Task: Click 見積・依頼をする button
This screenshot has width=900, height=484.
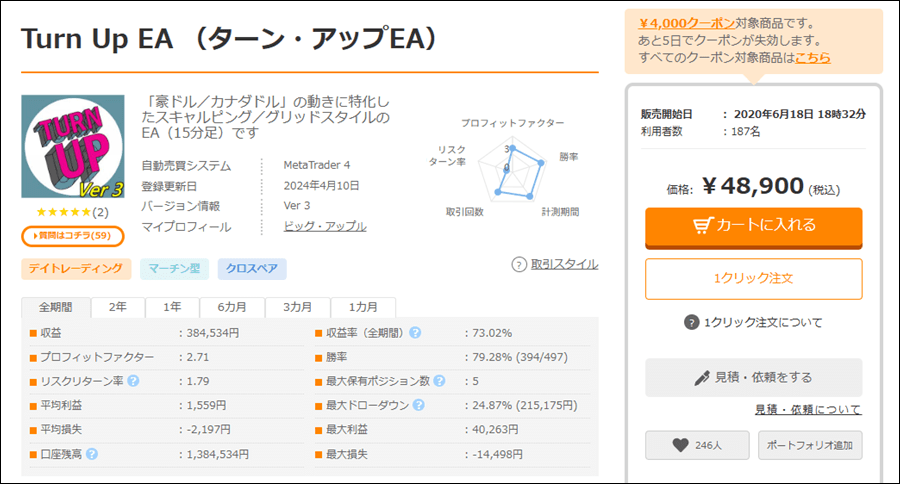Action: (x=754, y=377)
